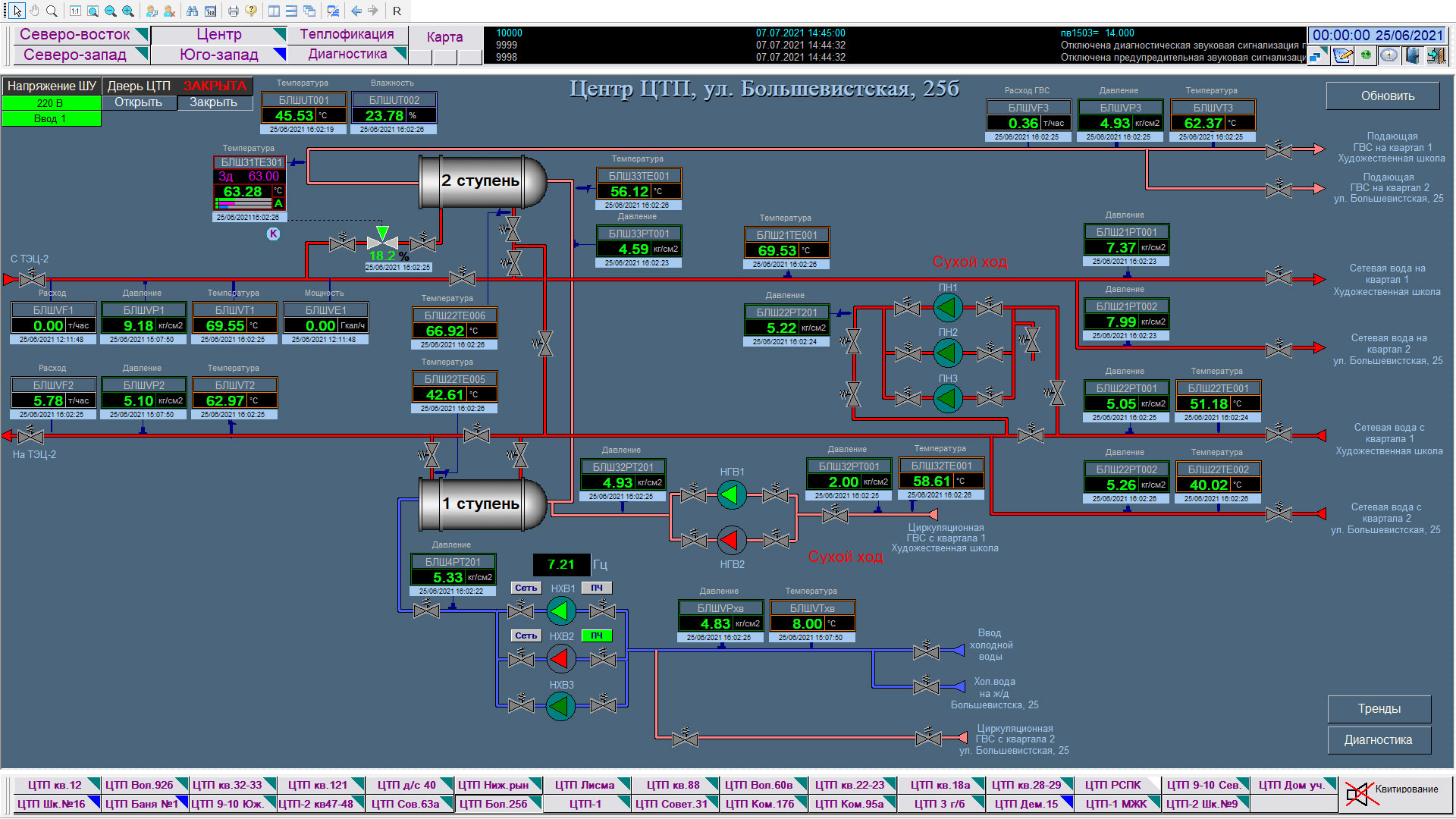Click the 7.21 Гц frequency field

coord(562,564)
